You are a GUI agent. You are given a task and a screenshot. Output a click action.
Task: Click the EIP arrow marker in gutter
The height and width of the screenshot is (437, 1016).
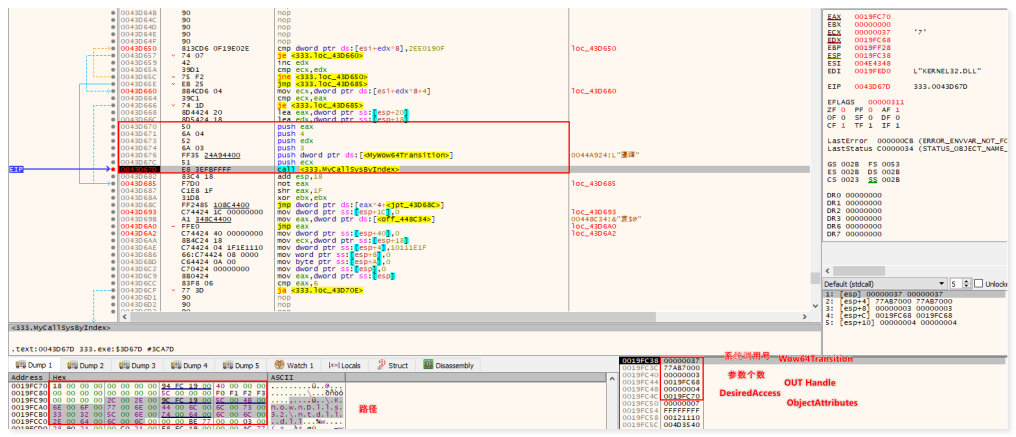point(17,170)
